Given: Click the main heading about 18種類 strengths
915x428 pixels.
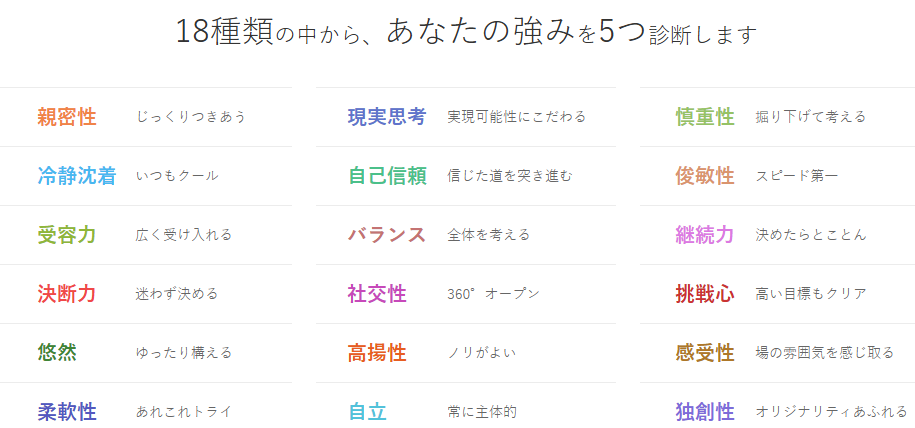Looking at the screenshot, I should tap(465, 32).
